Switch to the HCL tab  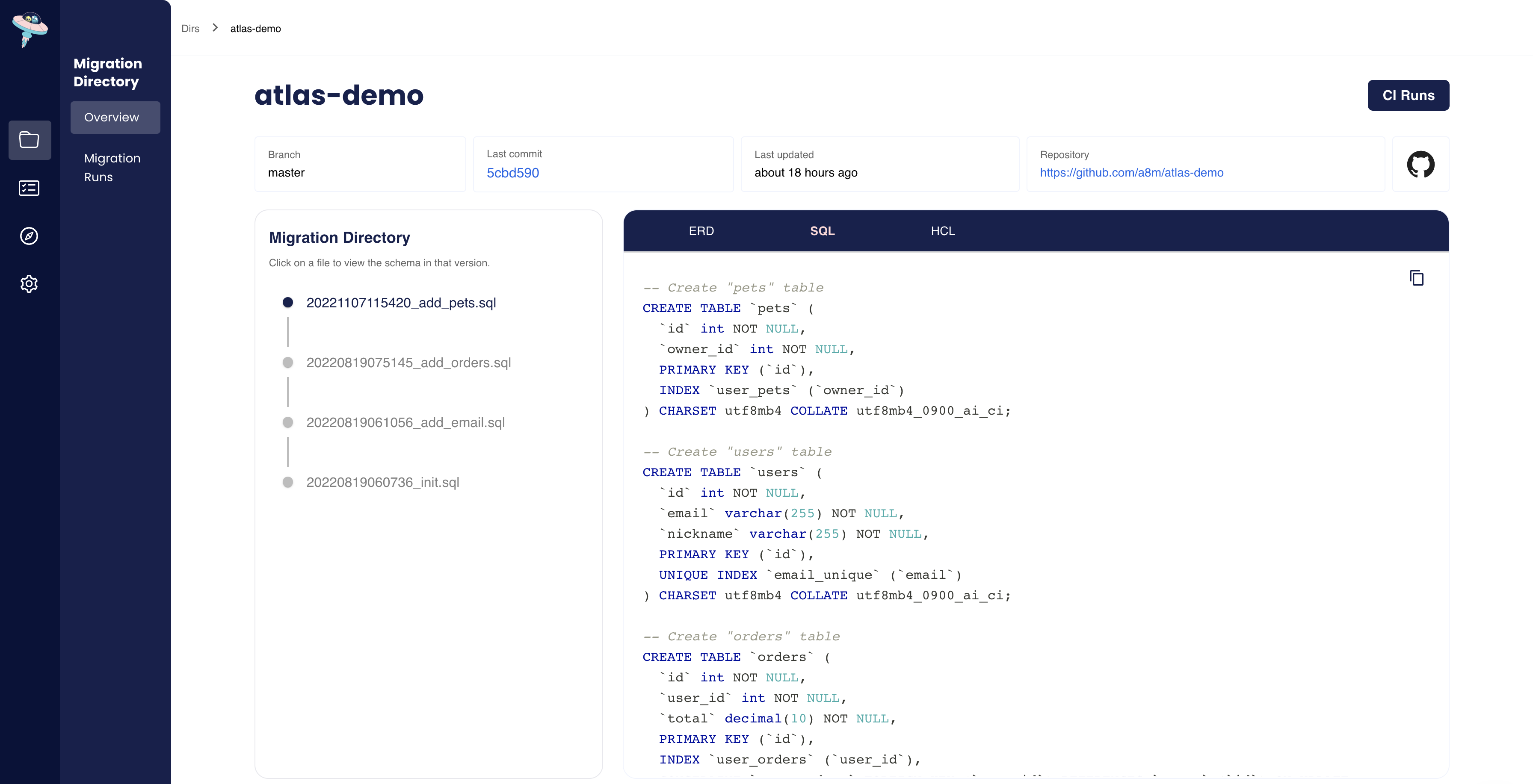[943, 231]
